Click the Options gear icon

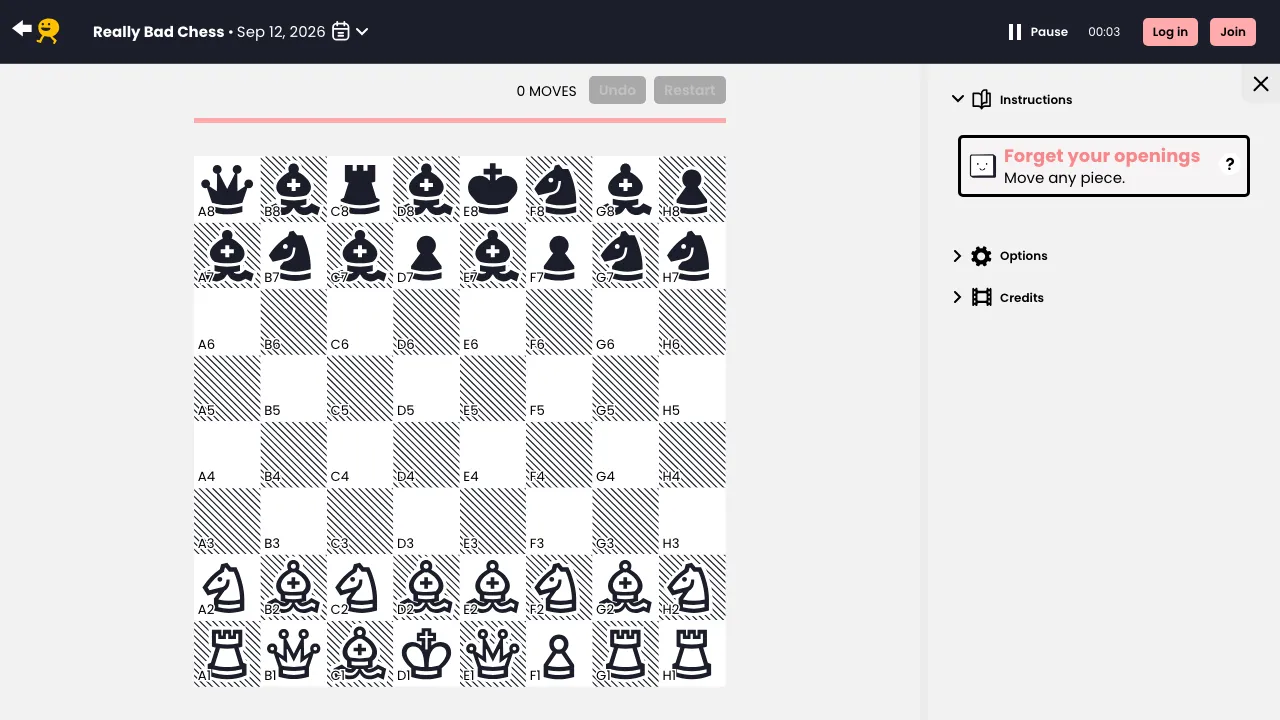pos(981,256)
